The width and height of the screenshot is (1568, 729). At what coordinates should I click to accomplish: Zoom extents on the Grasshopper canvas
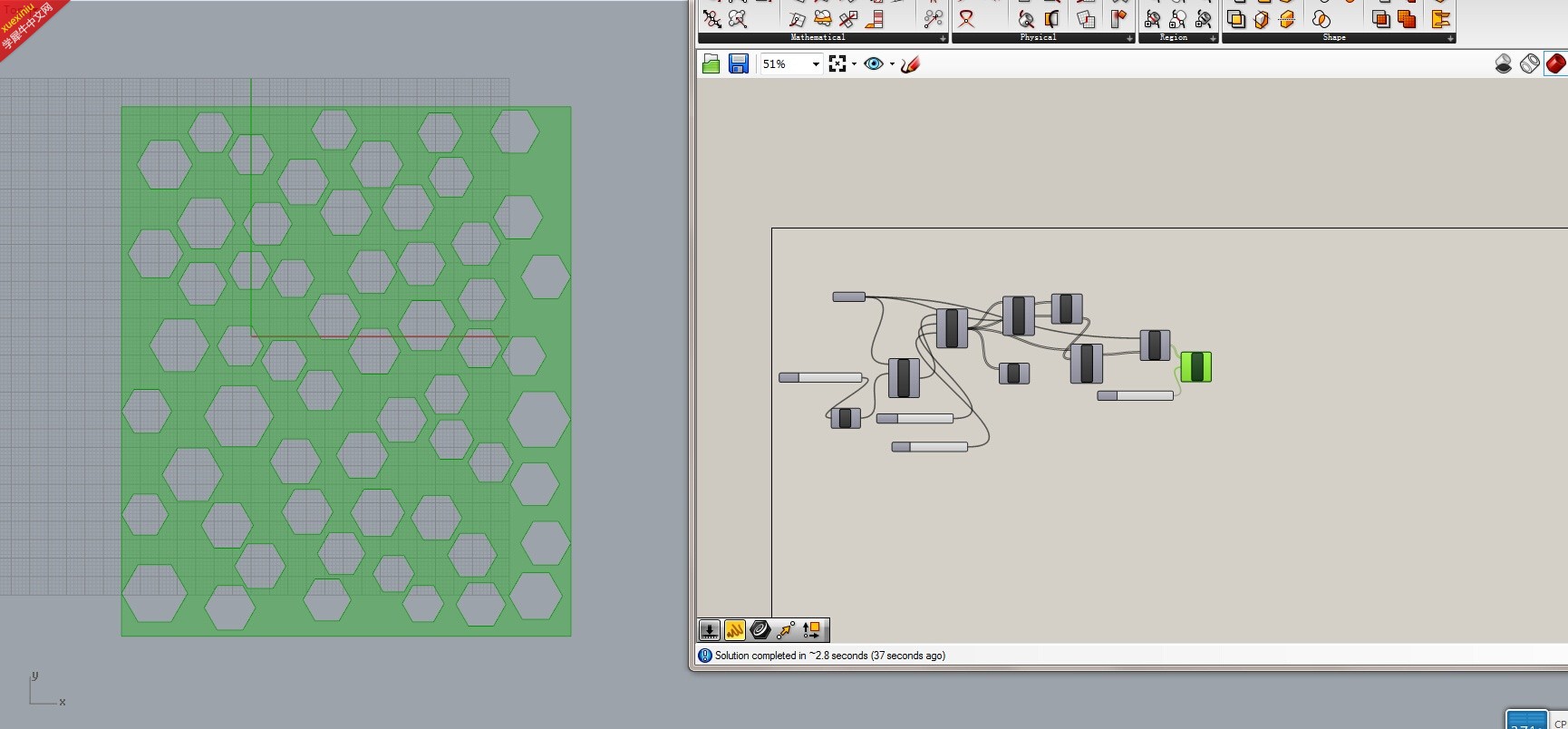pos(837,63)
